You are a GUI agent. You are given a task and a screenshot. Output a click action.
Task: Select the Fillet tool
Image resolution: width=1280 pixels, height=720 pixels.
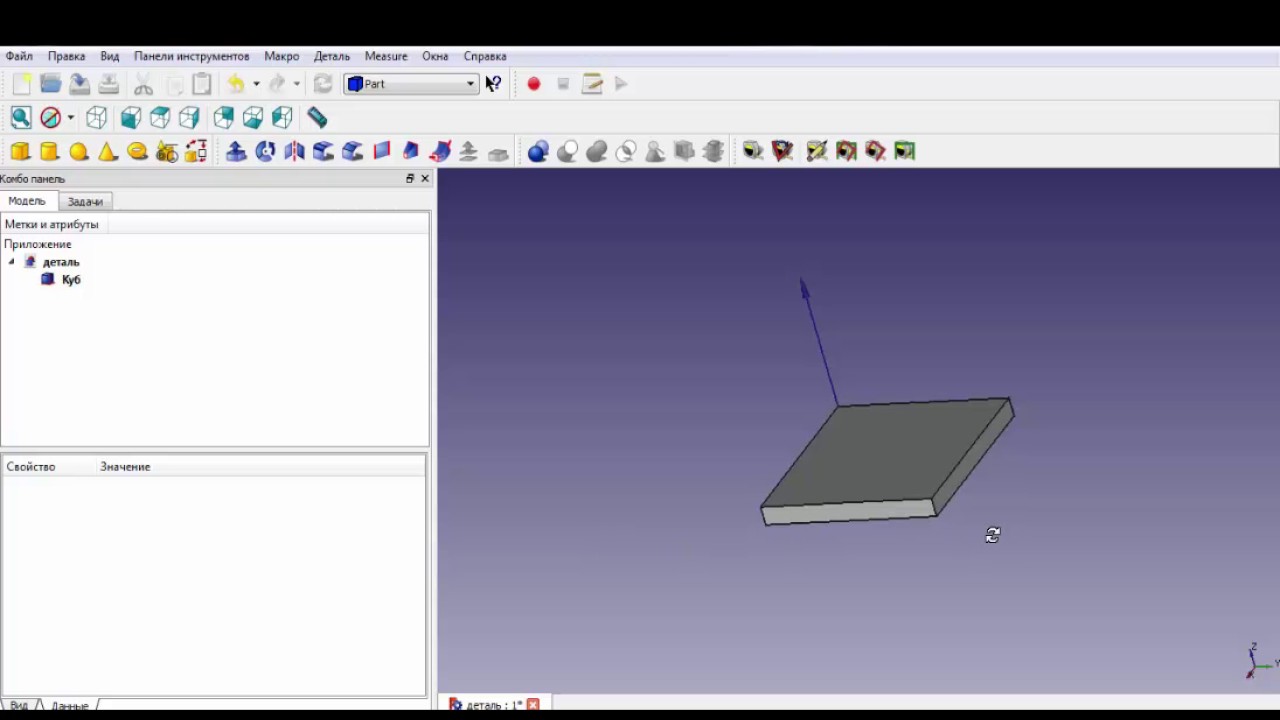[323, 151]
